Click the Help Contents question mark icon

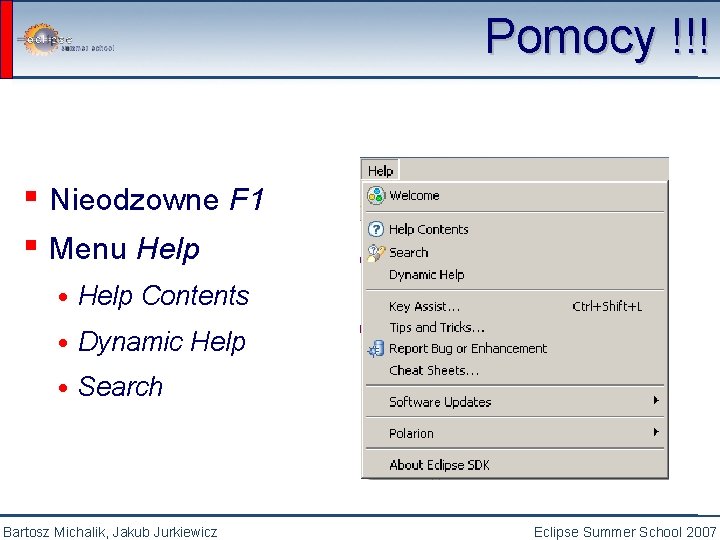click(376, 229)
